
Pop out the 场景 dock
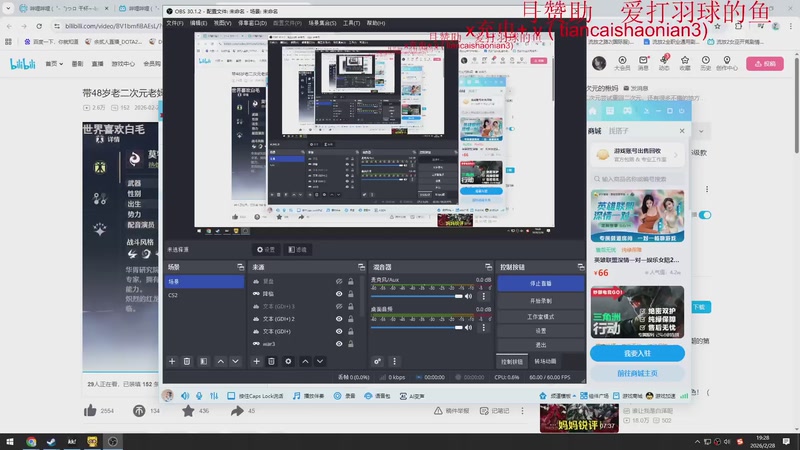pos(240,267)
